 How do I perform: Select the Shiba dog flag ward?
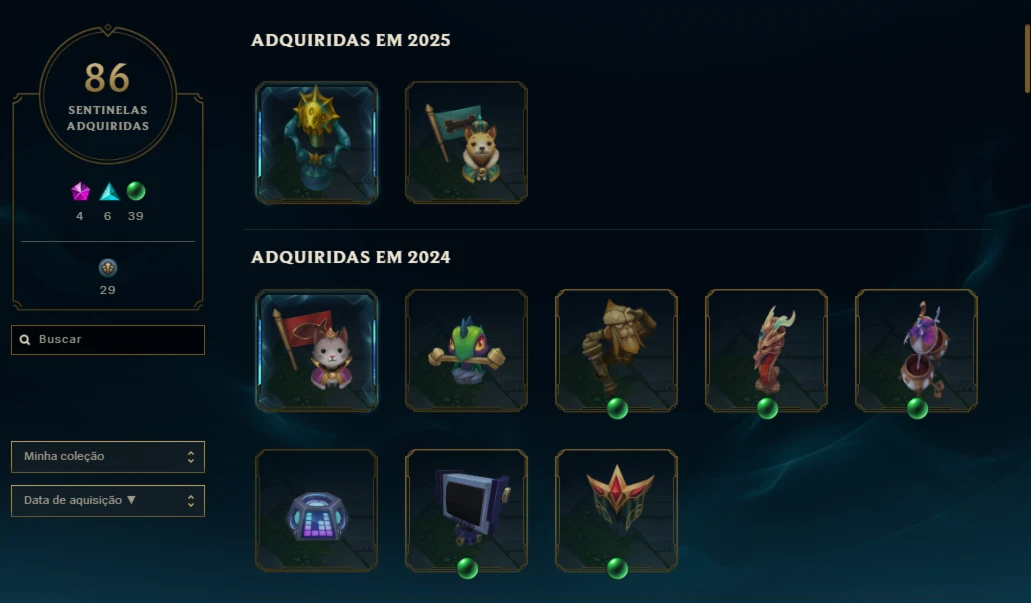click(x=466, y=143)
